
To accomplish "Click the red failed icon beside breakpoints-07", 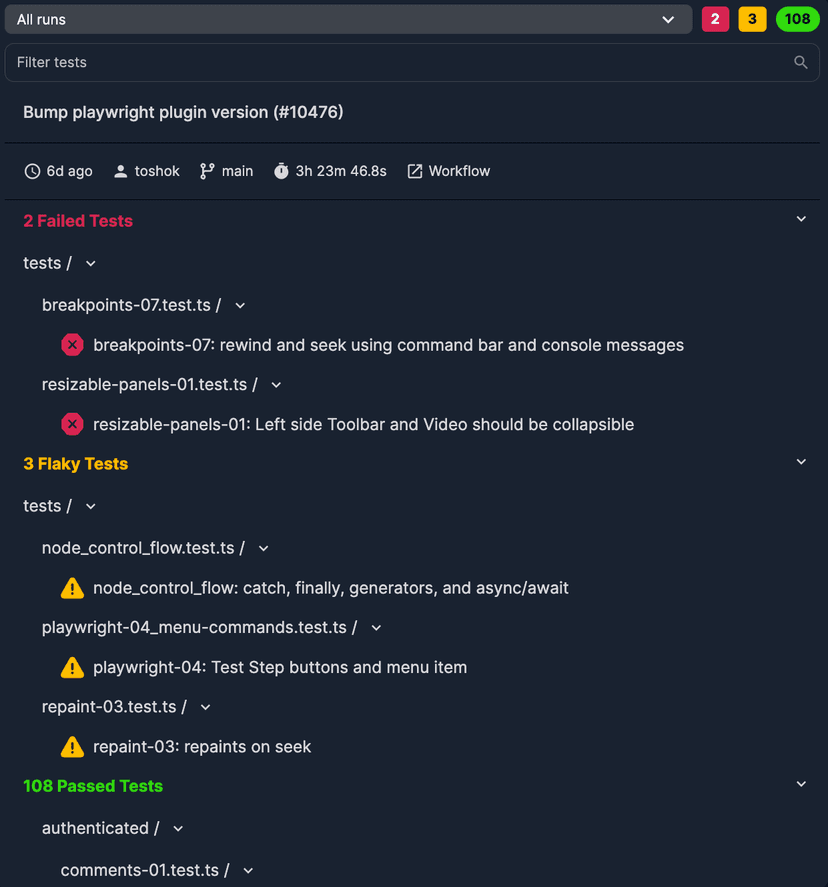I will coord(72,345).
